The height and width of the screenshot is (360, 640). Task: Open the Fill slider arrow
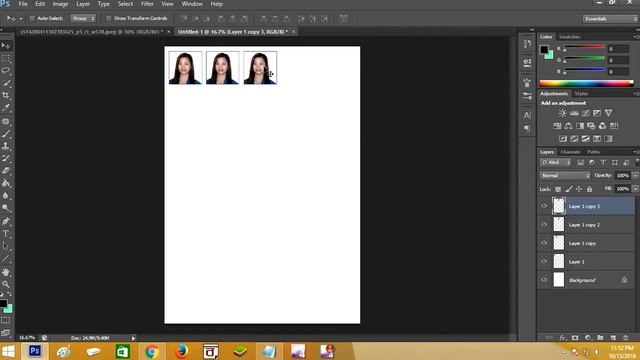click(635, 189)
